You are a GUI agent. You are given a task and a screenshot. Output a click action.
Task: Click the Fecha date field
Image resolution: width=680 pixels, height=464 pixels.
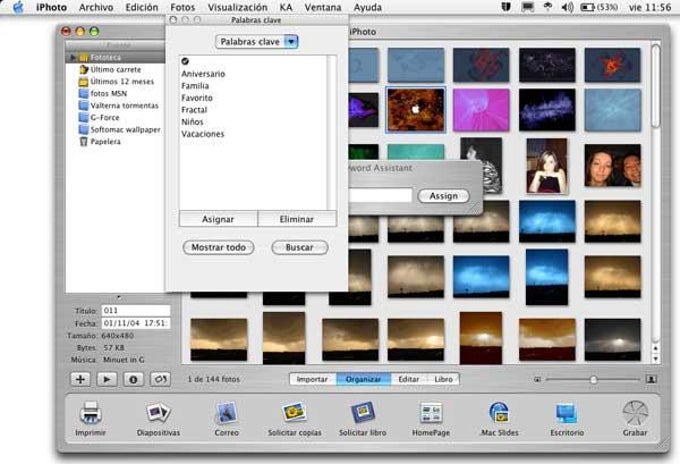point(136,323)
